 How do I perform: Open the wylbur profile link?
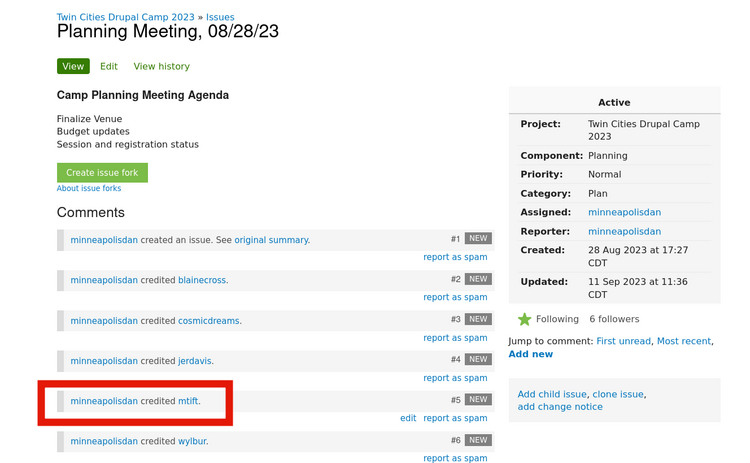[x=192, y=441]
